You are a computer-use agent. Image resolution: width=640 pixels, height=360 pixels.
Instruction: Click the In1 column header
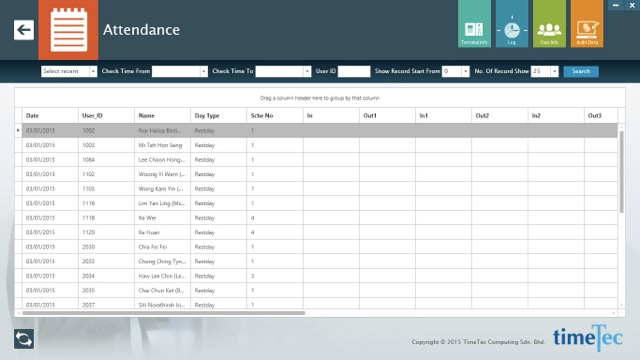tap(443, 116)
